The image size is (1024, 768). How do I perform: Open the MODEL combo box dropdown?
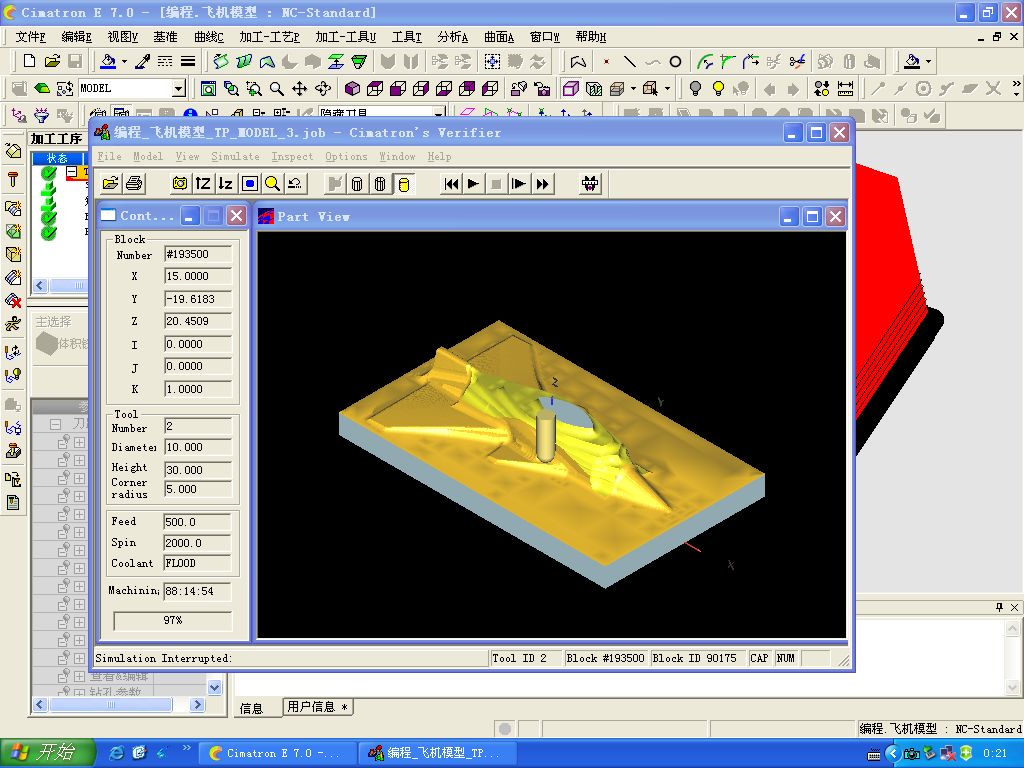click(x=178, y=88)
